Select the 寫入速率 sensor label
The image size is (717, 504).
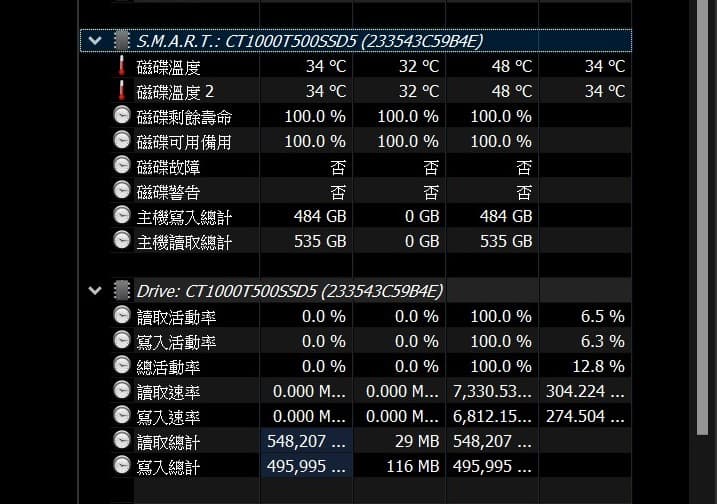tap(168, 417)
